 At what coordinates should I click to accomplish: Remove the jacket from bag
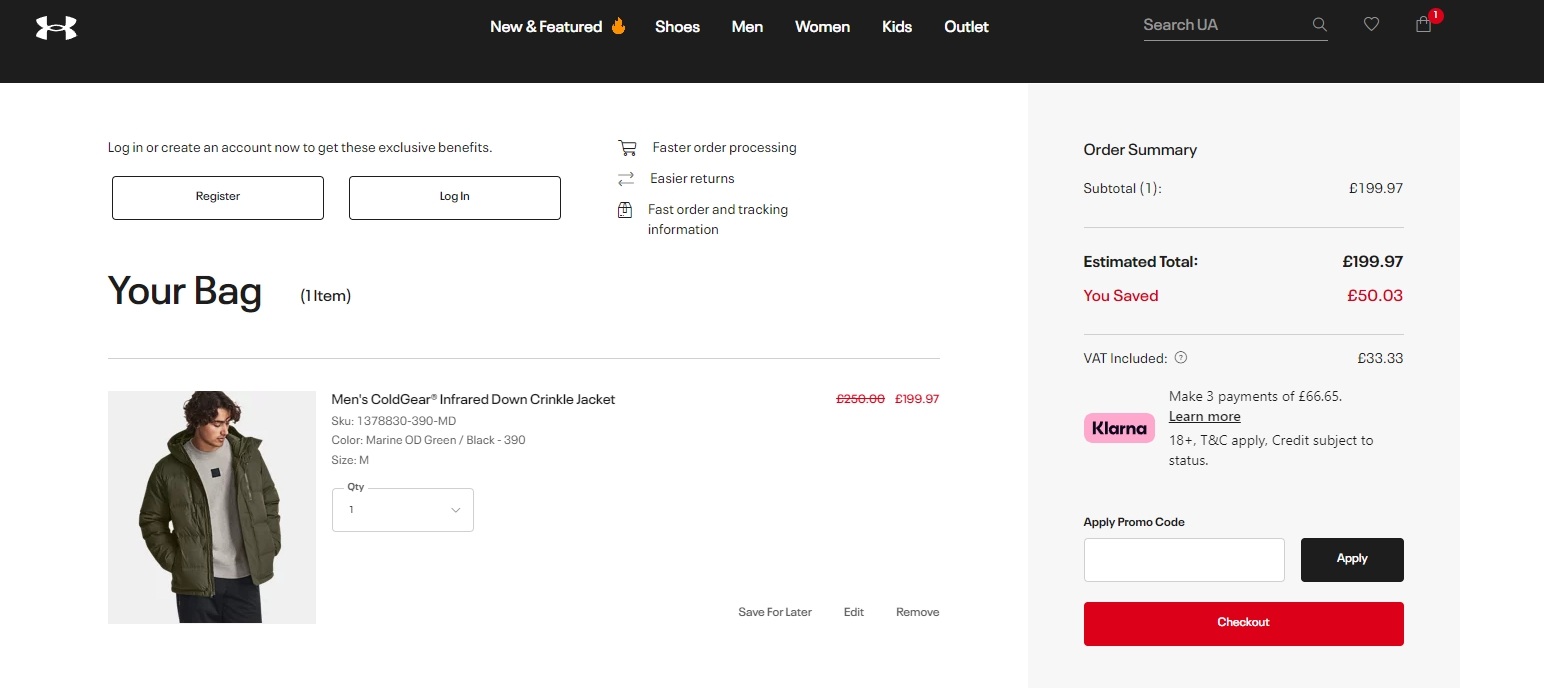918,612
